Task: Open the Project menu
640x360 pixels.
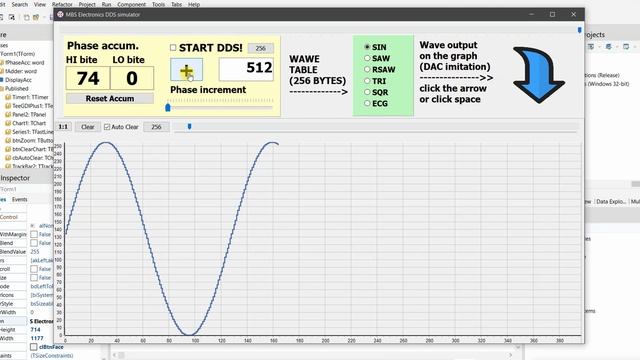Action: (87, 4)
